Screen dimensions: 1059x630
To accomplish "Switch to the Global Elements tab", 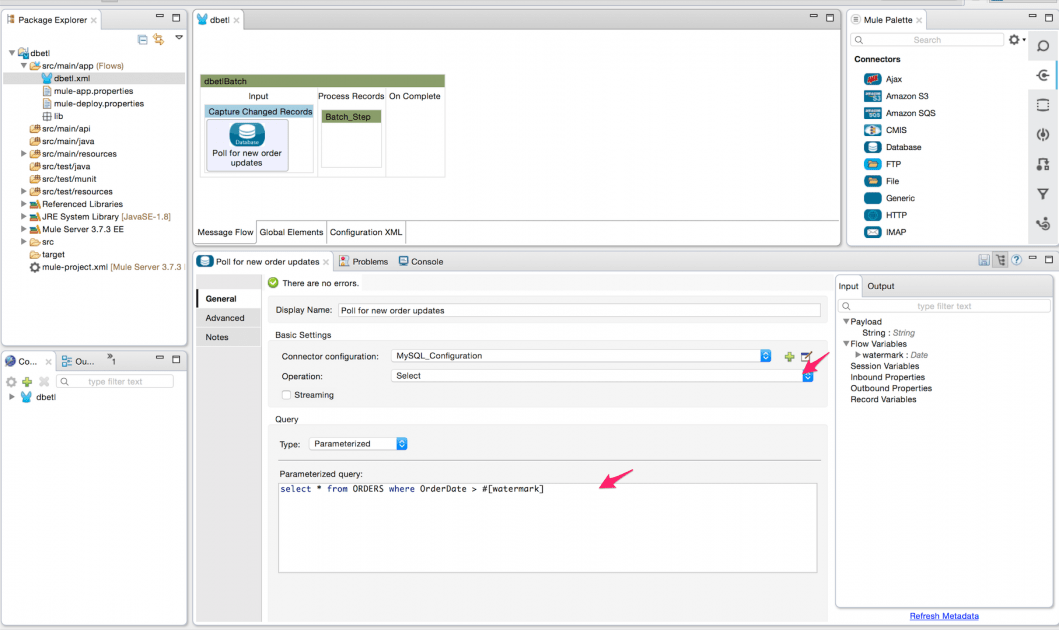I will (x=290, y=231).
